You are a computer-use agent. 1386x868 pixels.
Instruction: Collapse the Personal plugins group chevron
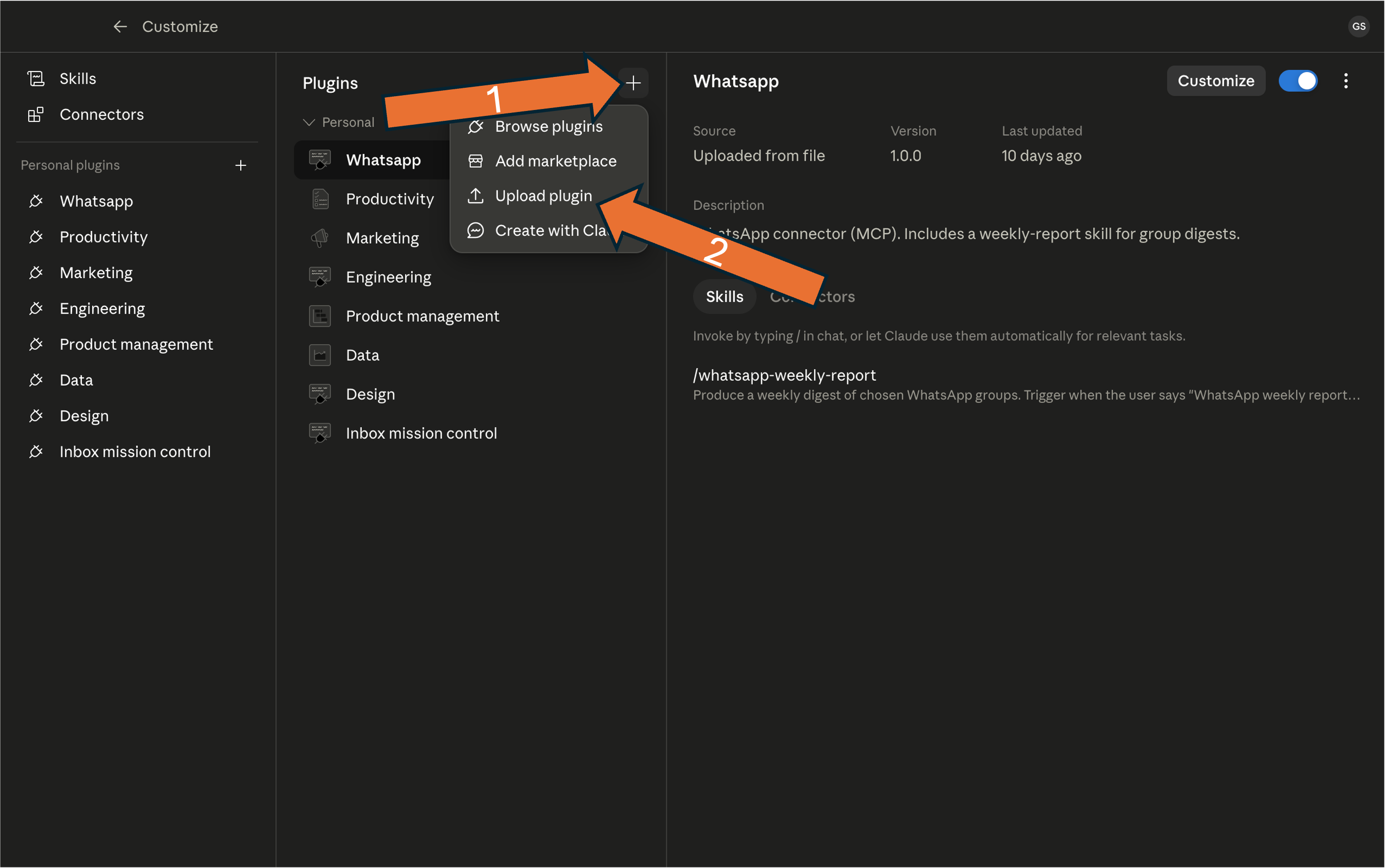308,122
